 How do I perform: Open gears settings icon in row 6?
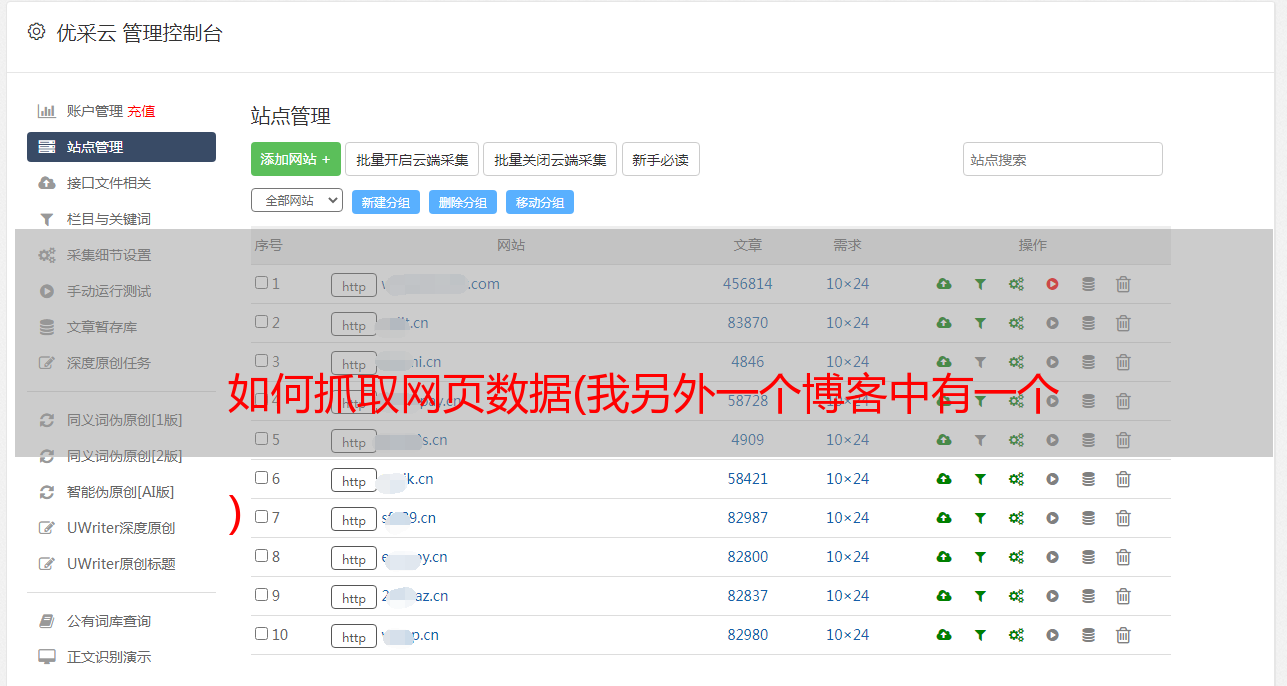1016,479
